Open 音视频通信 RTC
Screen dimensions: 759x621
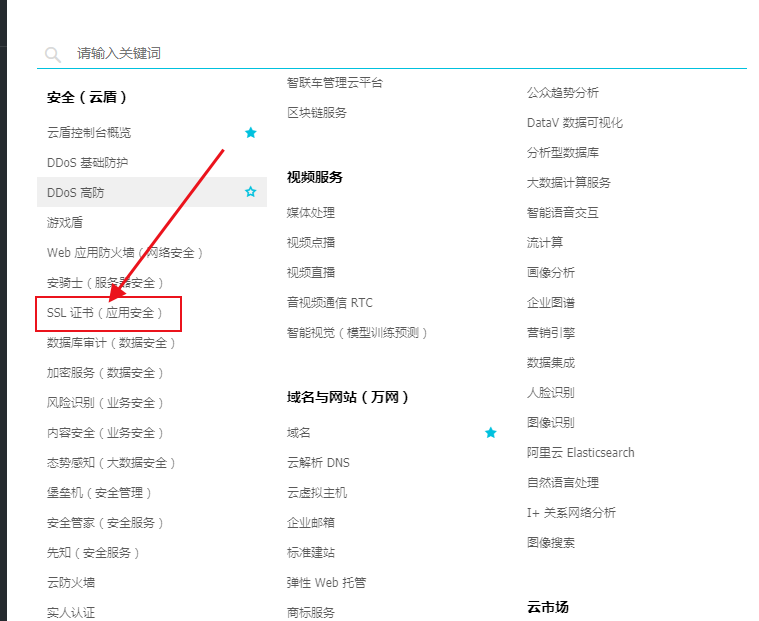point(330,303)
